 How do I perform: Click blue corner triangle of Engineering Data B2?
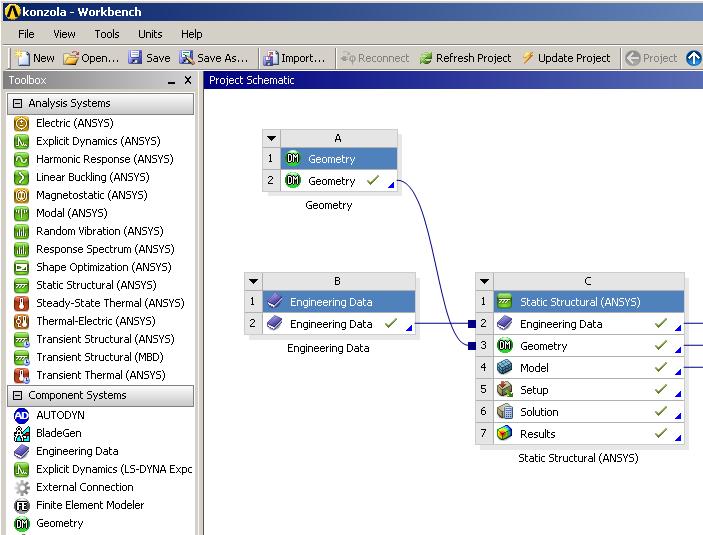[x=409, y=328]
